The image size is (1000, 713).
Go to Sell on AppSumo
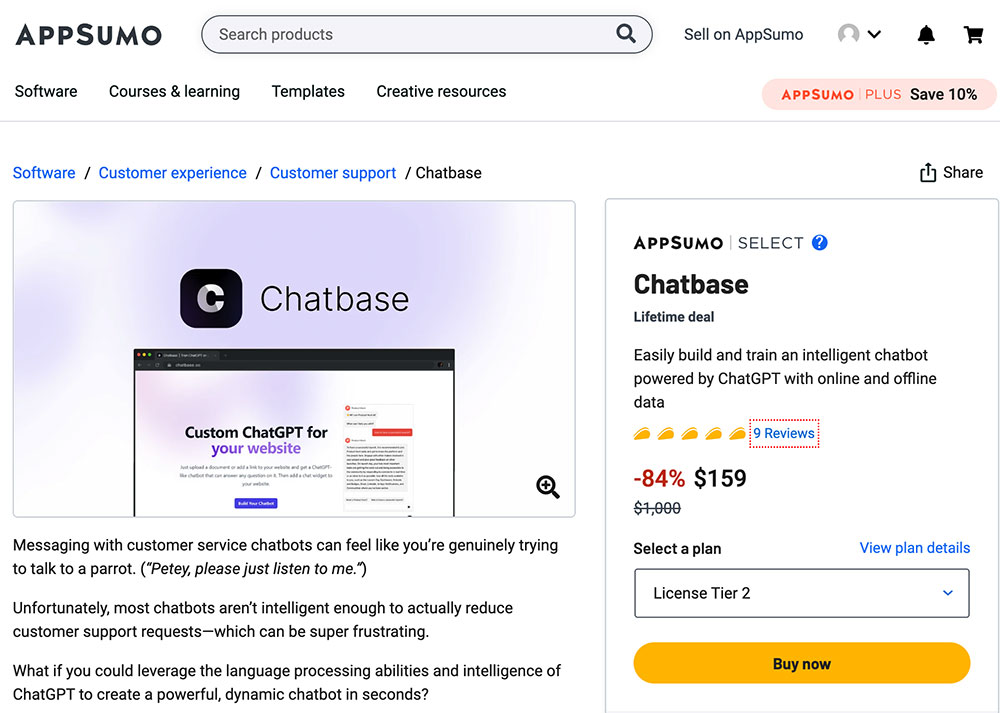743,34
